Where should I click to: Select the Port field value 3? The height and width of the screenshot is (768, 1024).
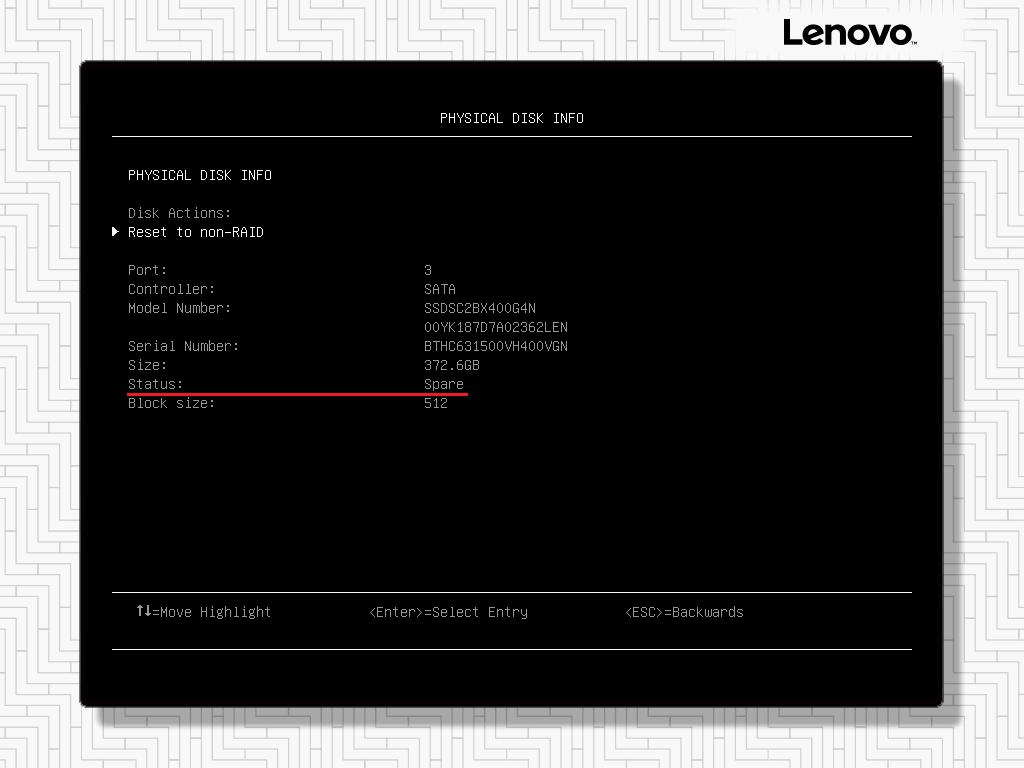point(428,269)
